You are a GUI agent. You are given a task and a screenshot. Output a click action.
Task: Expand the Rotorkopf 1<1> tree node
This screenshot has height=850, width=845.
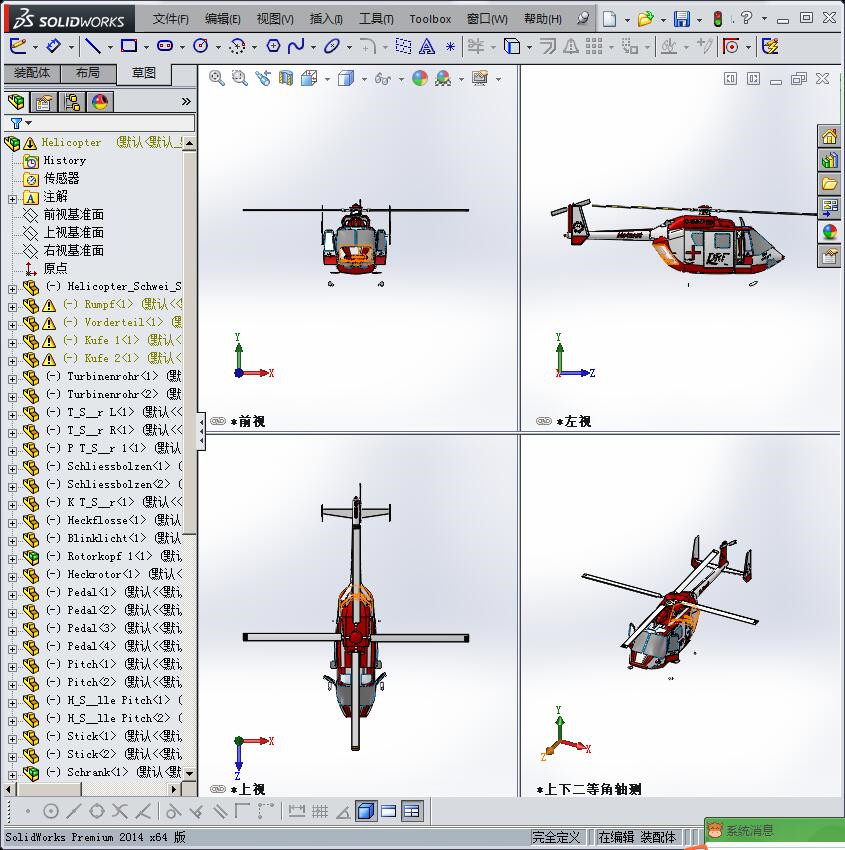pos(12,559)
